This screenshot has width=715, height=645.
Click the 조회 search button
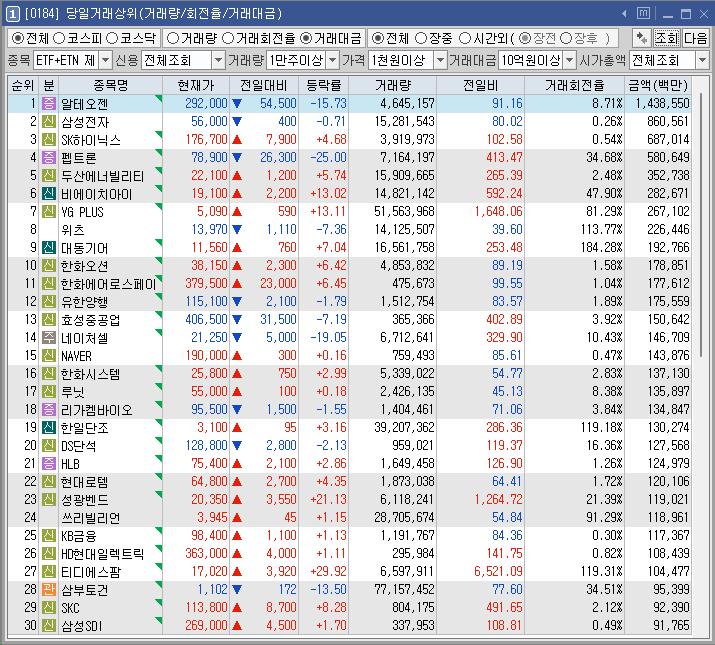coord(667,38)
